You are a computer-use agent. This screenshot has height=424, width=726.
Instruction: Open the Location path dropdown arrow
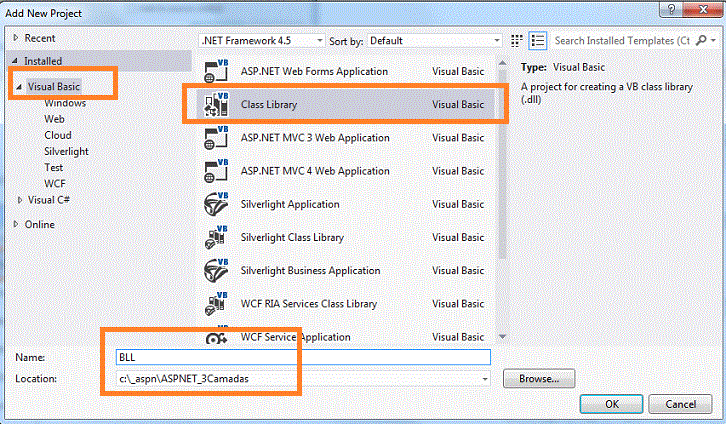[485, 379]
